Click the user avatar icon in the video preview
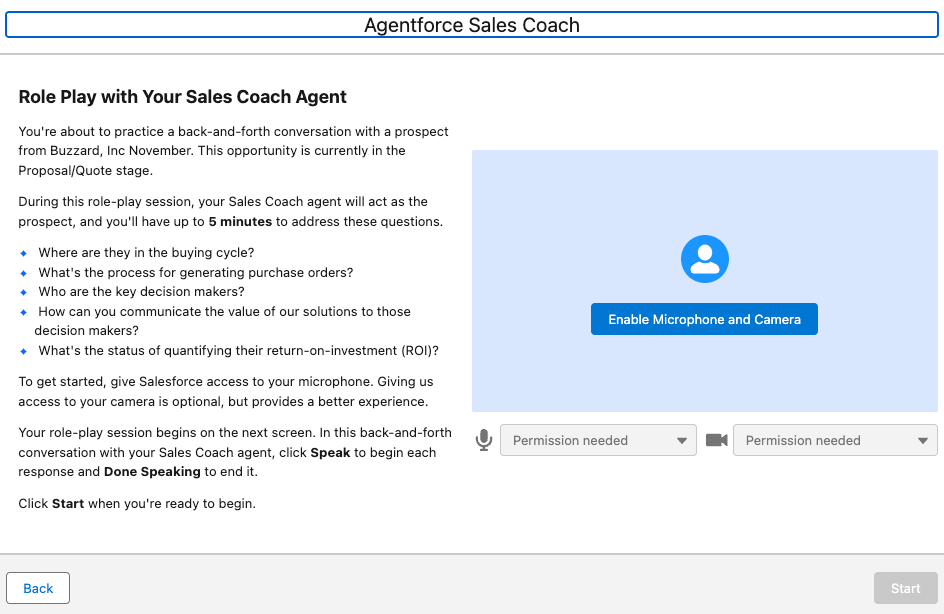This screenshot has height=614, width=944. point(704,259)
